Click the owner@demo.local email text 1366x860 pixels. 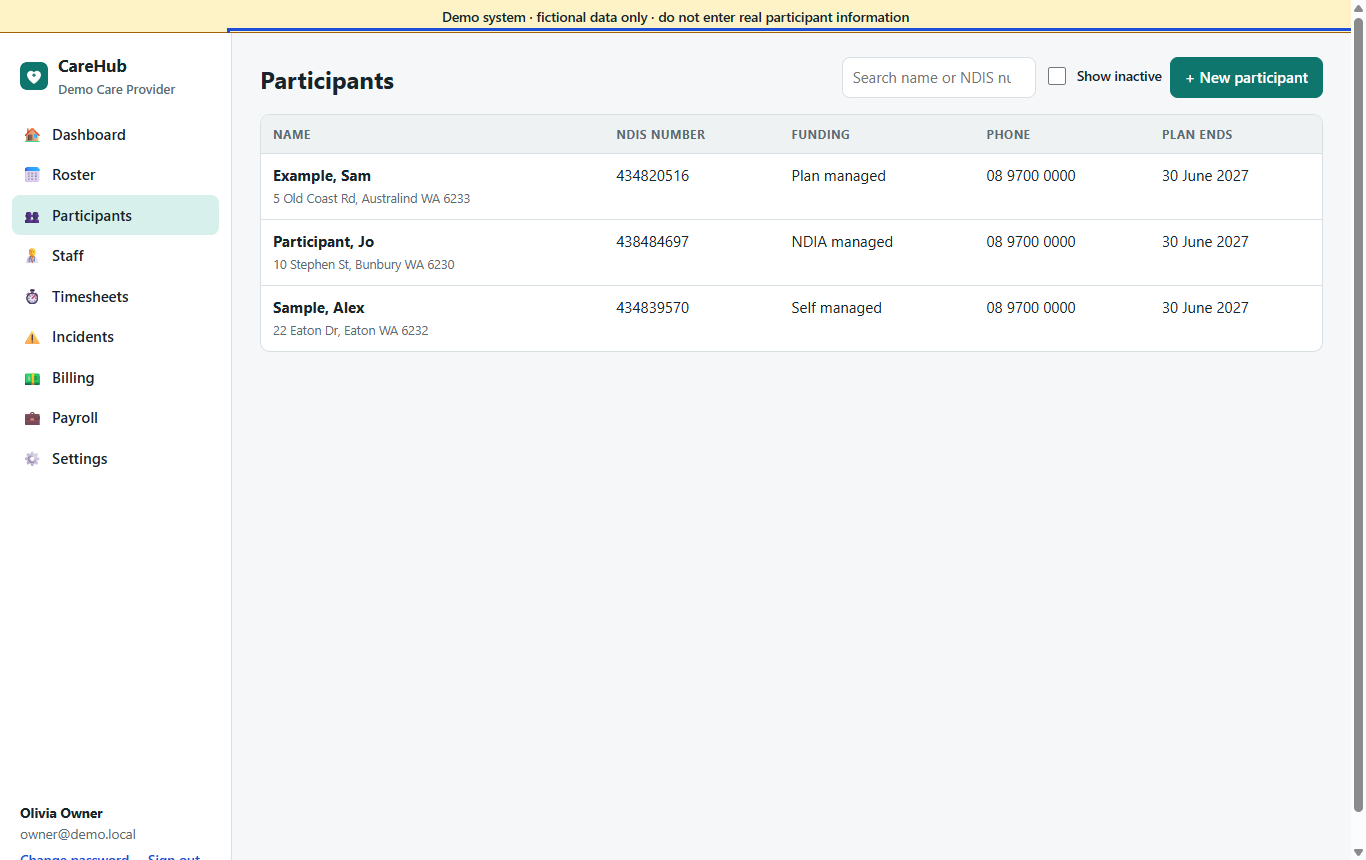pyautogui.click(x=78, y=834)
